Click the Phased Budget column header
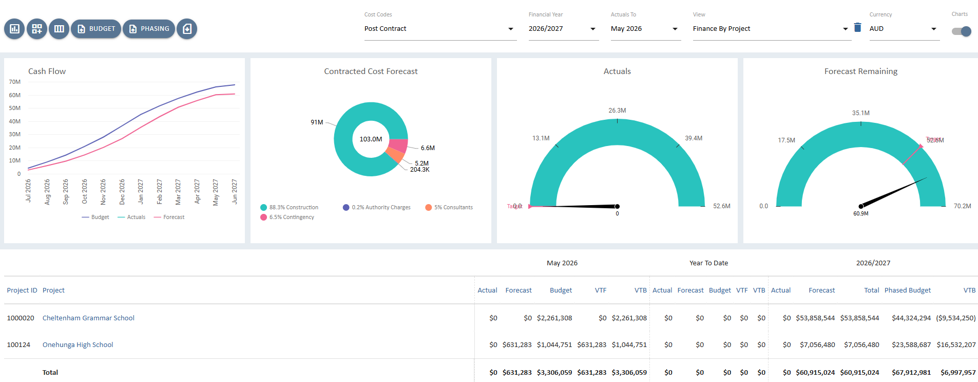The width and height of the screenshot is (978, 382). pos(908,290)
